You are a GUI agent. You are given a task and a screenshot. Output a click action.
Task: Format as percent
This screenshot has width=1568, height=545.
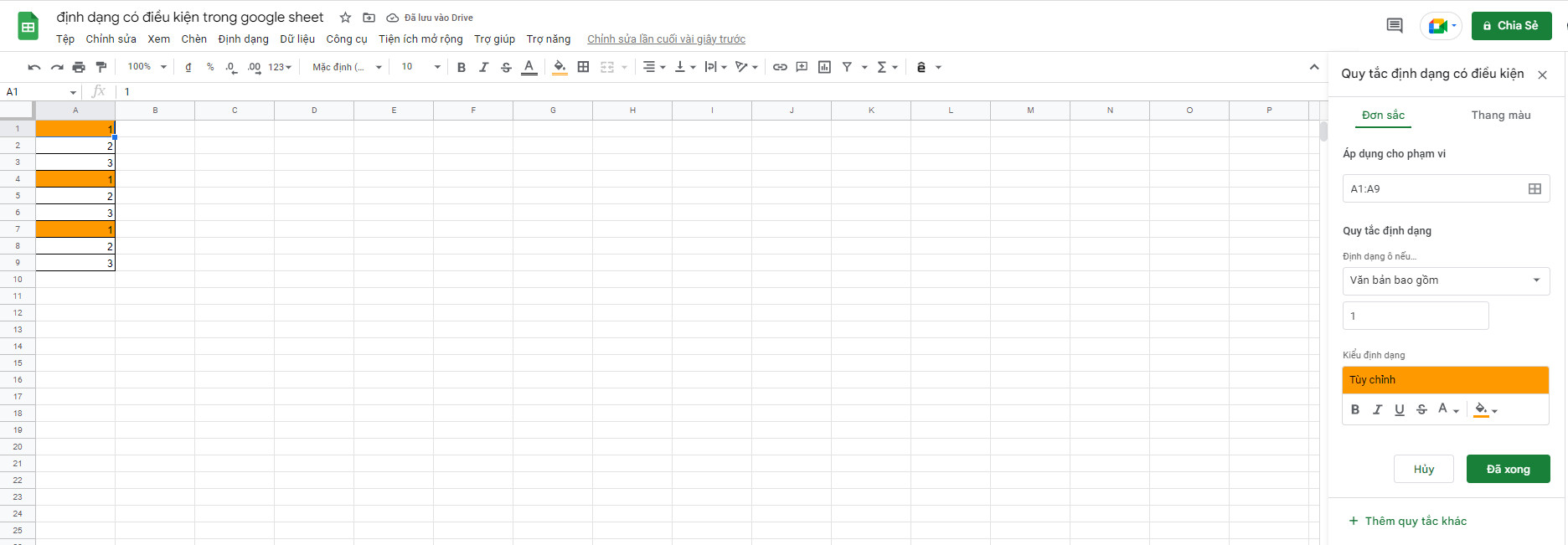[210, 67]
